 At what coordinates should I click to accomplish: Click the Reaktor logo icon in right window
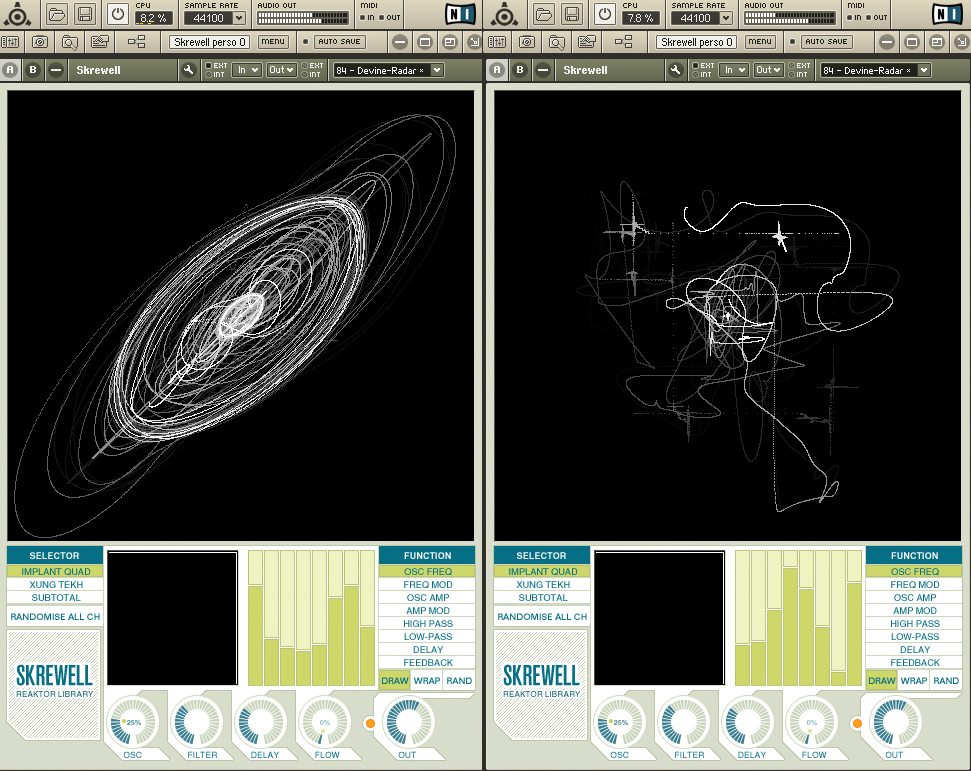pos(504,14)
